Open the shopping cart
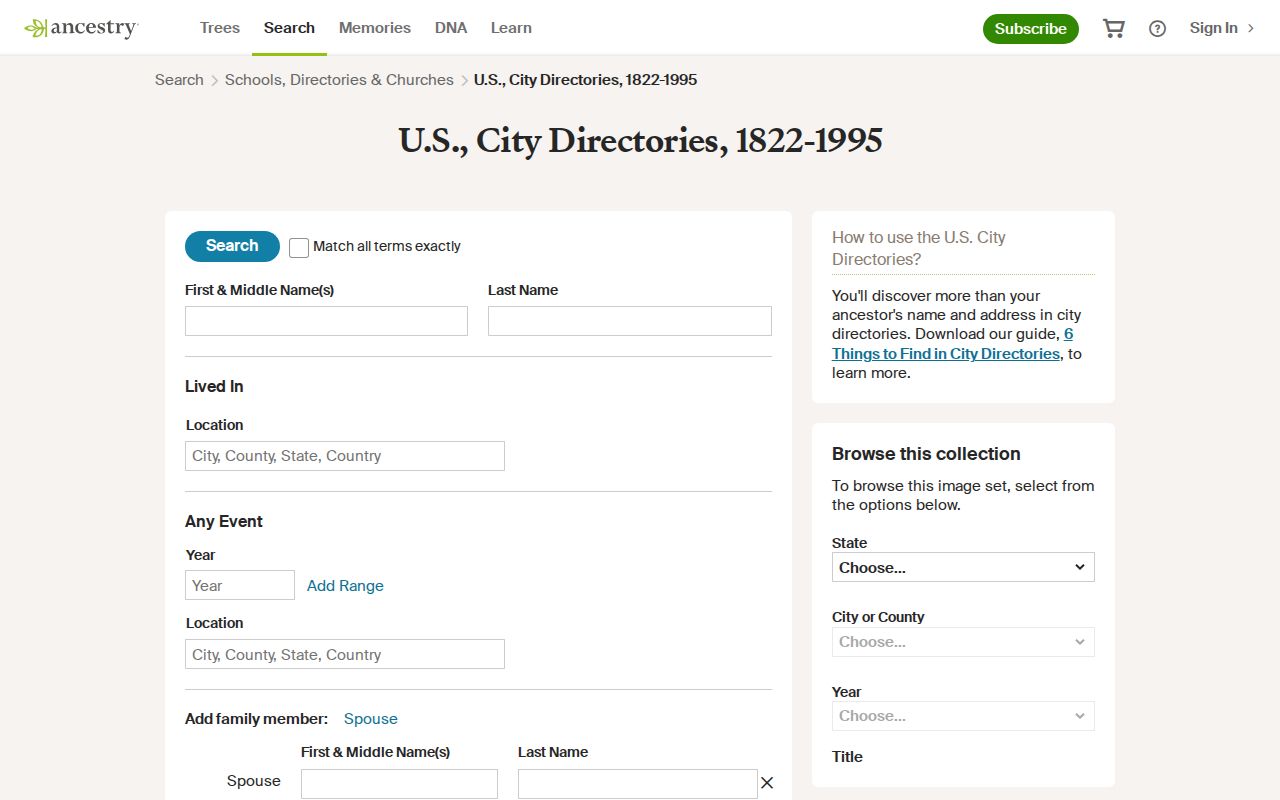This screenshot has width=1280, height=800. [1113, 28]
